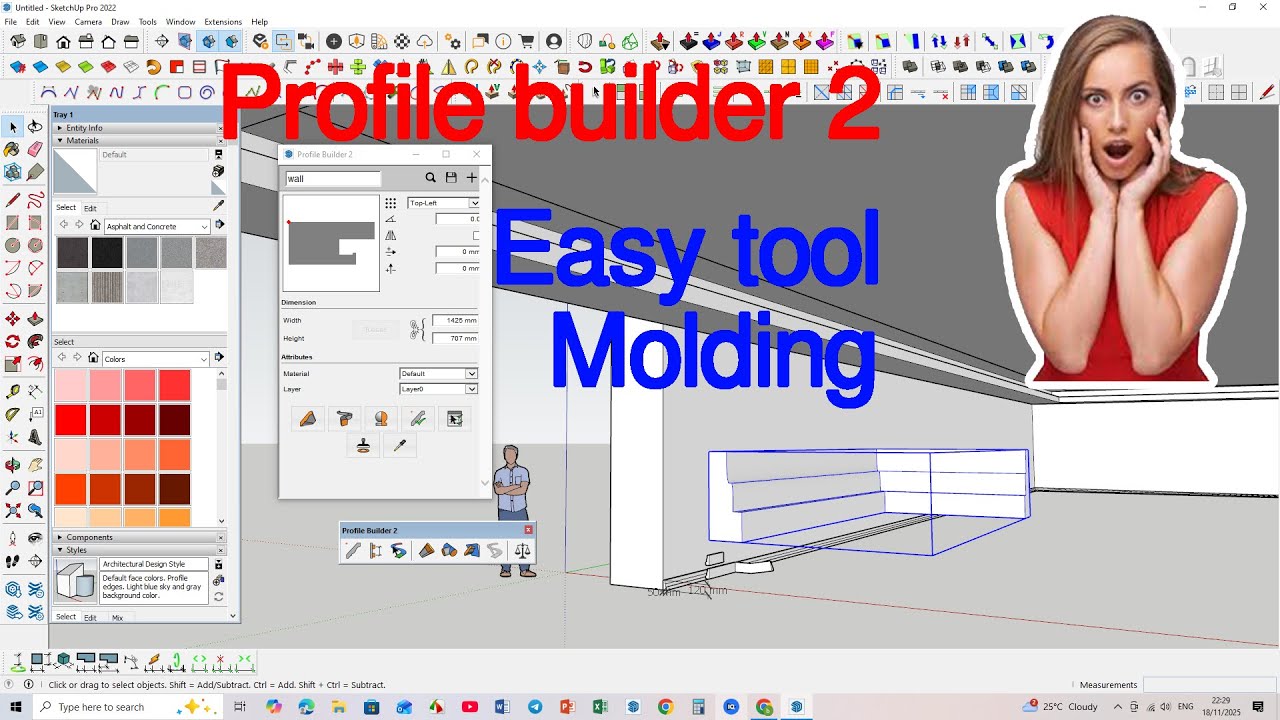1280x720 pixels.
Task: Pick the Line pencil tool
Action: pos(13,200)
